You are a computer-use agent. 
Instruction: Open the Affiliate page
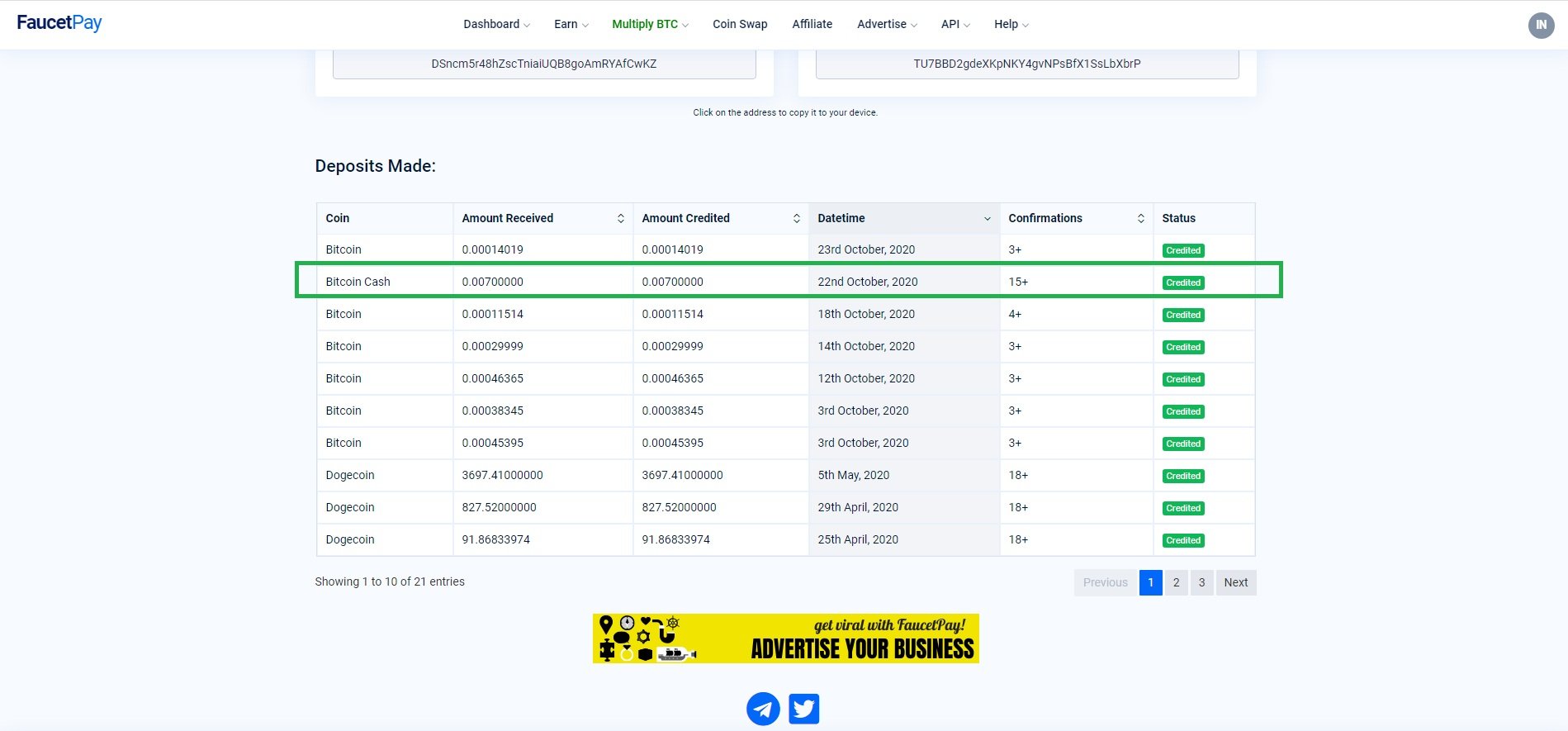(x=812, y=24)
